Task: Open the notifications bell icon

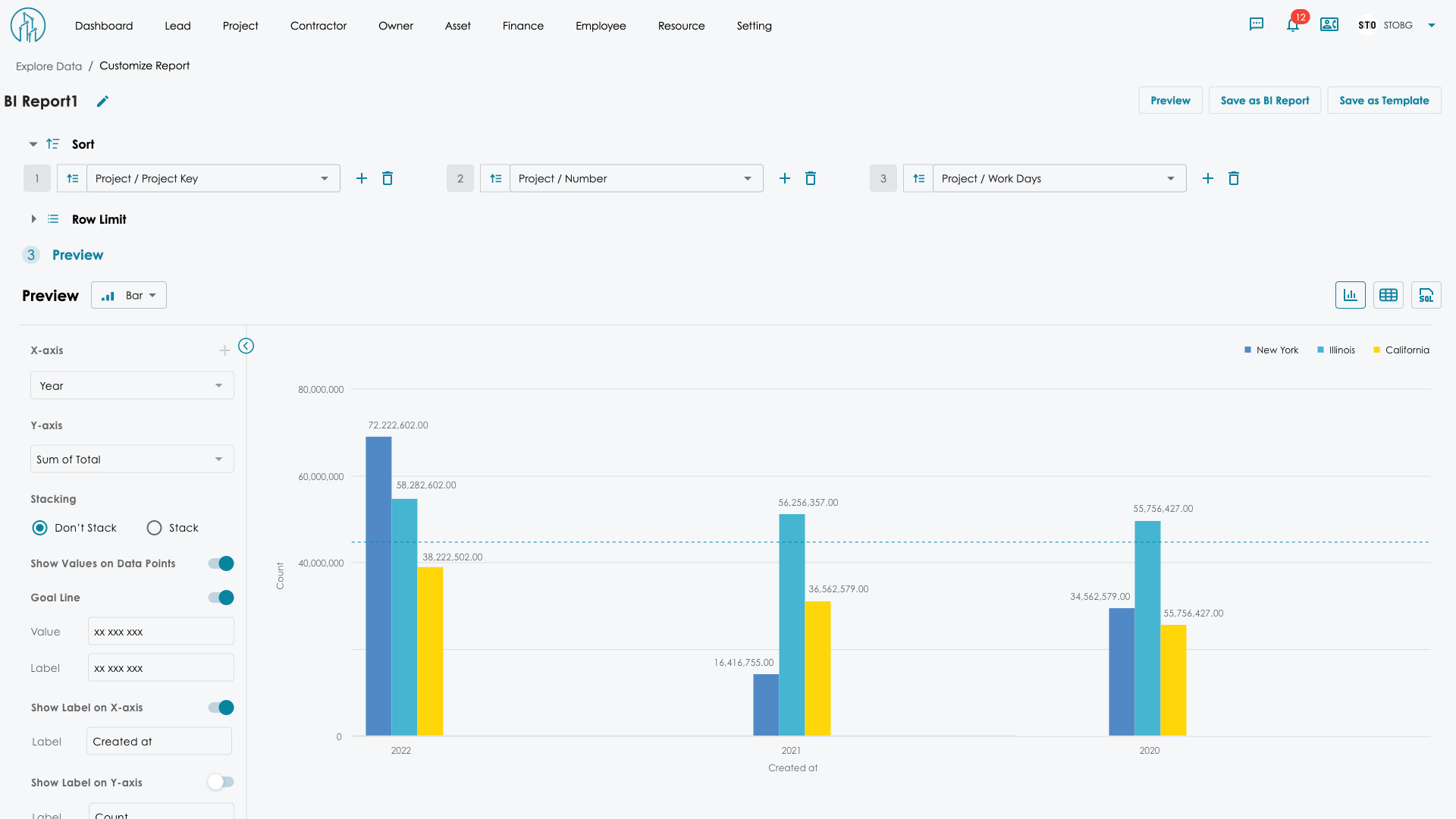Action: [1293, 25]
